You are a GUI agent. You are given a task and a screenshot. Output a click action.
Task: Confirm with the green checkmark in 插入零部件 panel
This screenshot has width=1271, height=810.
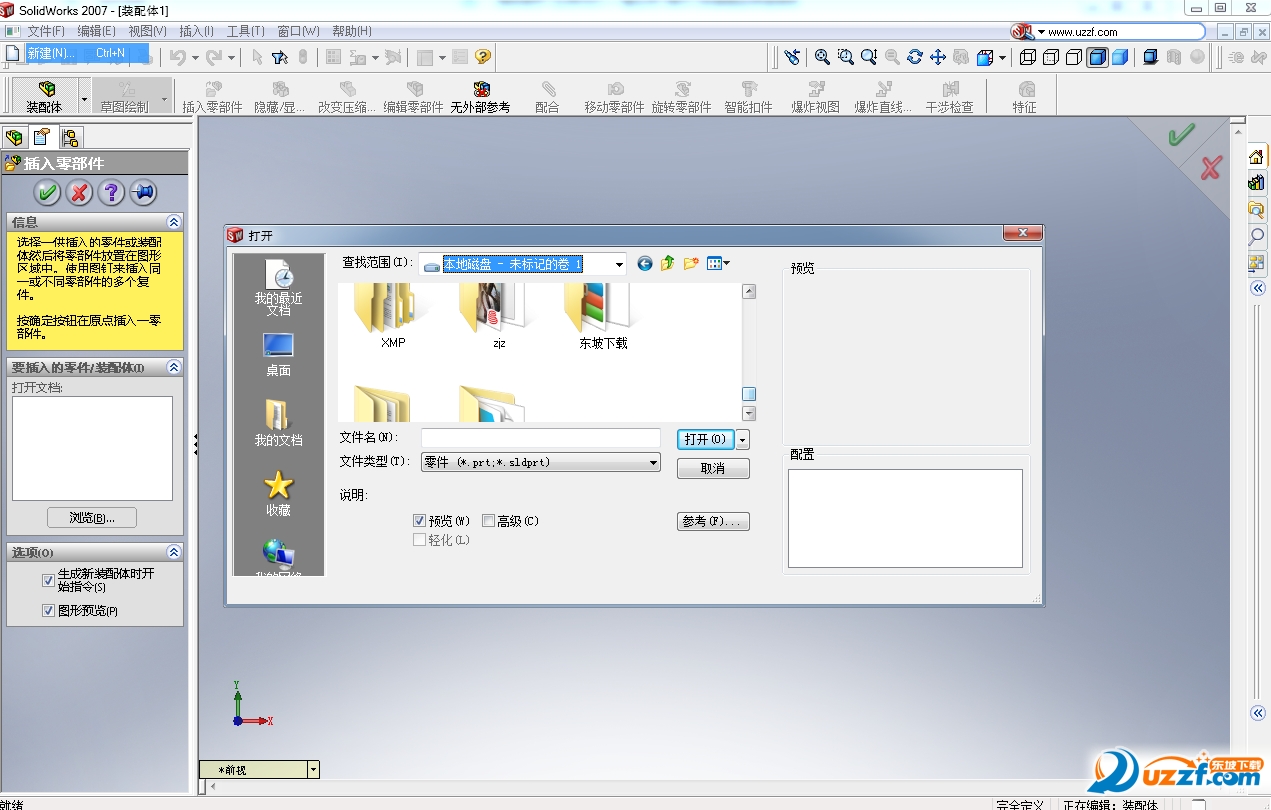coord(46,193)
